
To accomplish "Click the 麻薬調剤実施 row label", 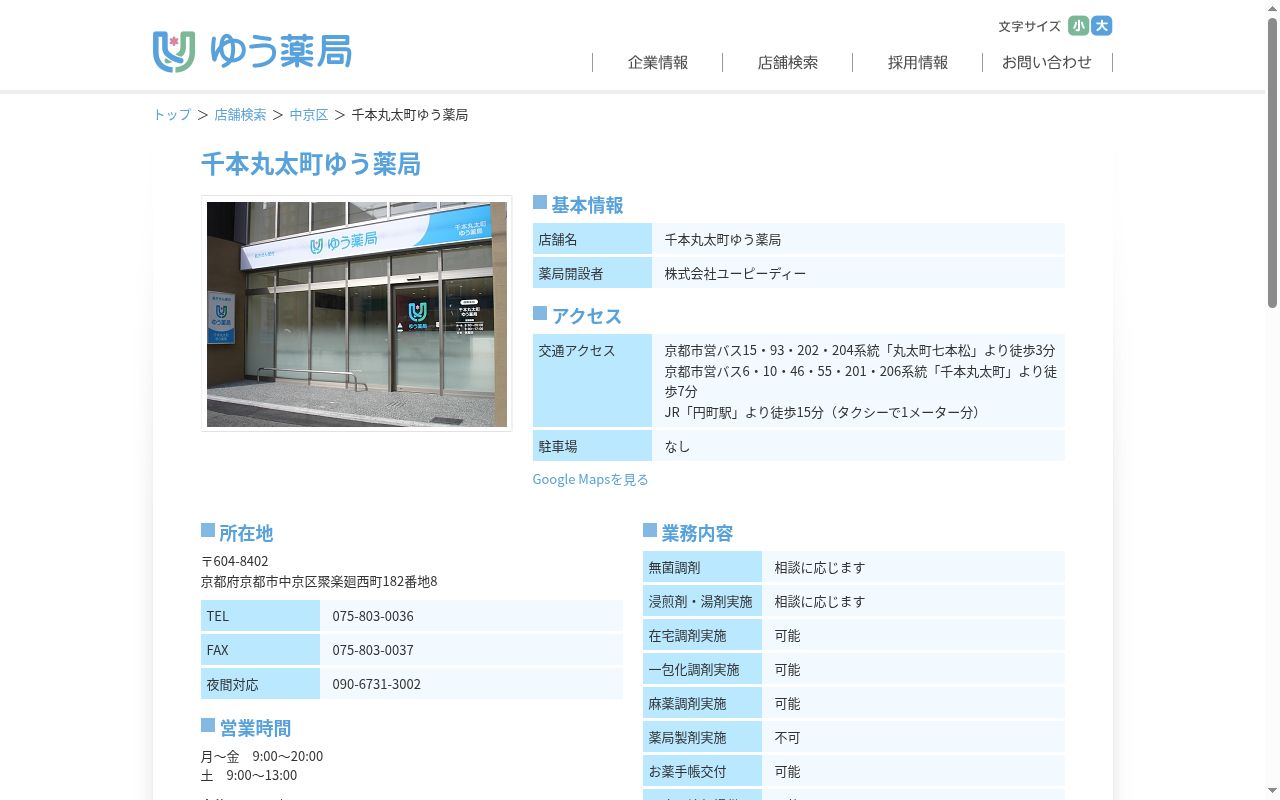I will [702, 703].
